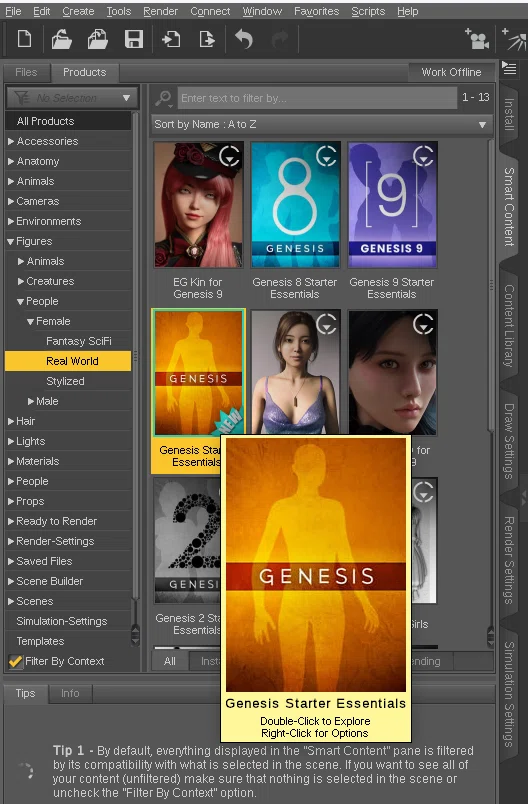Image resolution: width=528 pixels, height=804 pixels.
Task: Select the Stylized category
Action: point(68,381)
